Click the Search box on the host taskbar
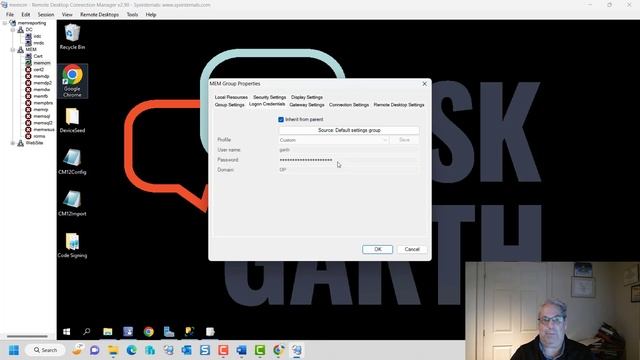This screenshot has width=640, height=360. pos(45,350)
